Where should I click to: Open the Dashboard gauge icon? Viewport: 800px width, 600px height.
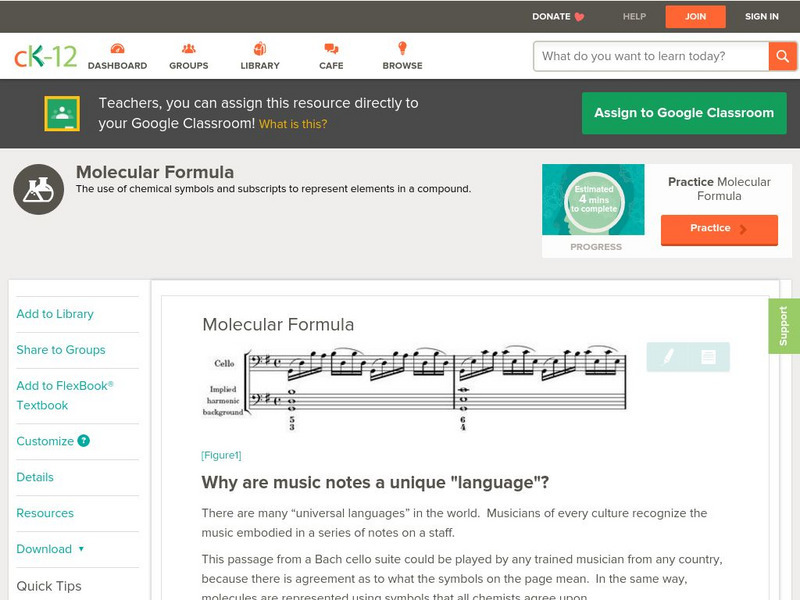coord(117,48)
